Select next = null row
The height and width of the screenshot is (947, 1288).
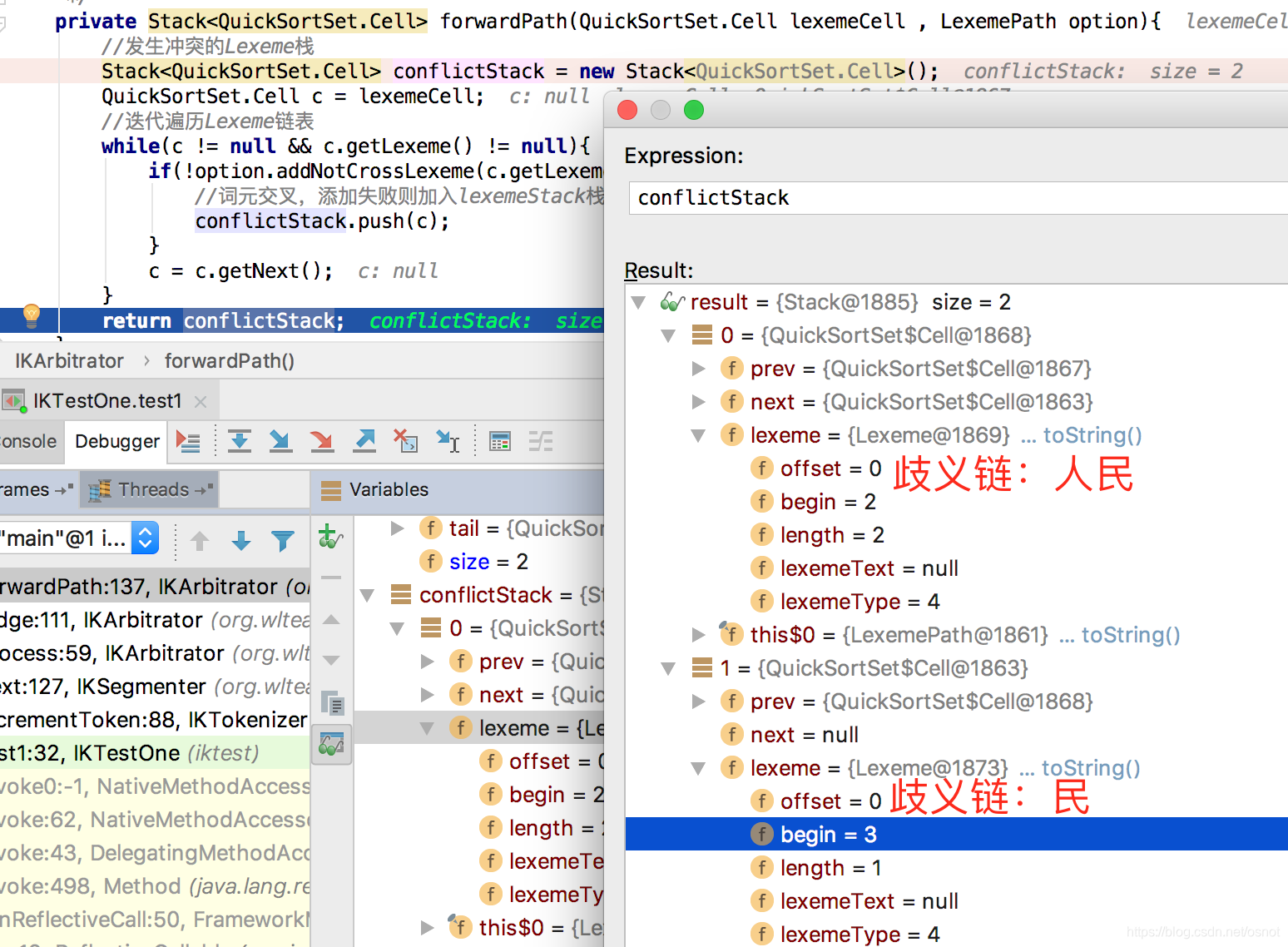point(957,735)
